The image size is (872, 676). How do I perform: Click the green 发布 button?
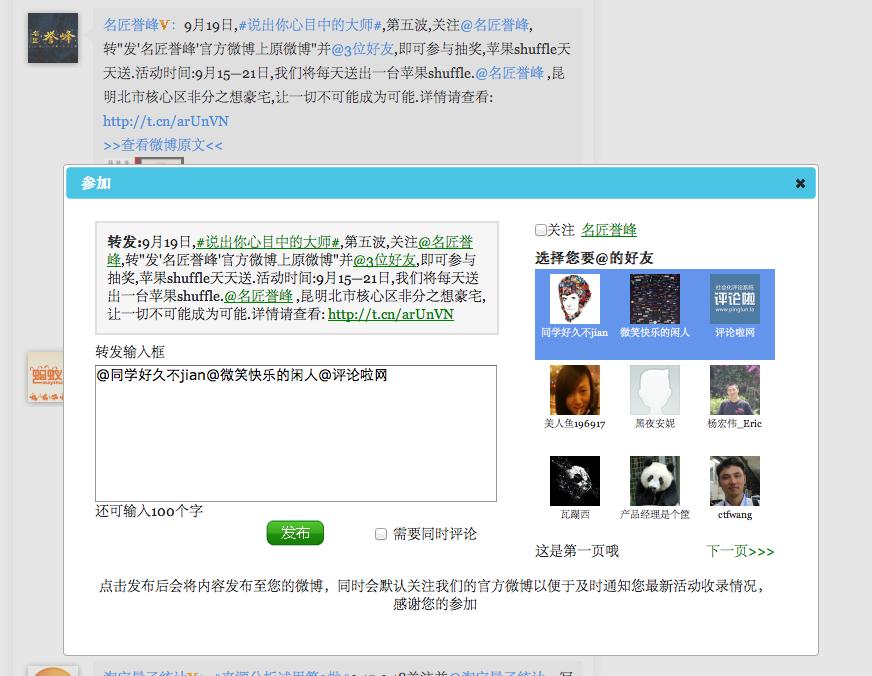pos(295,533)
